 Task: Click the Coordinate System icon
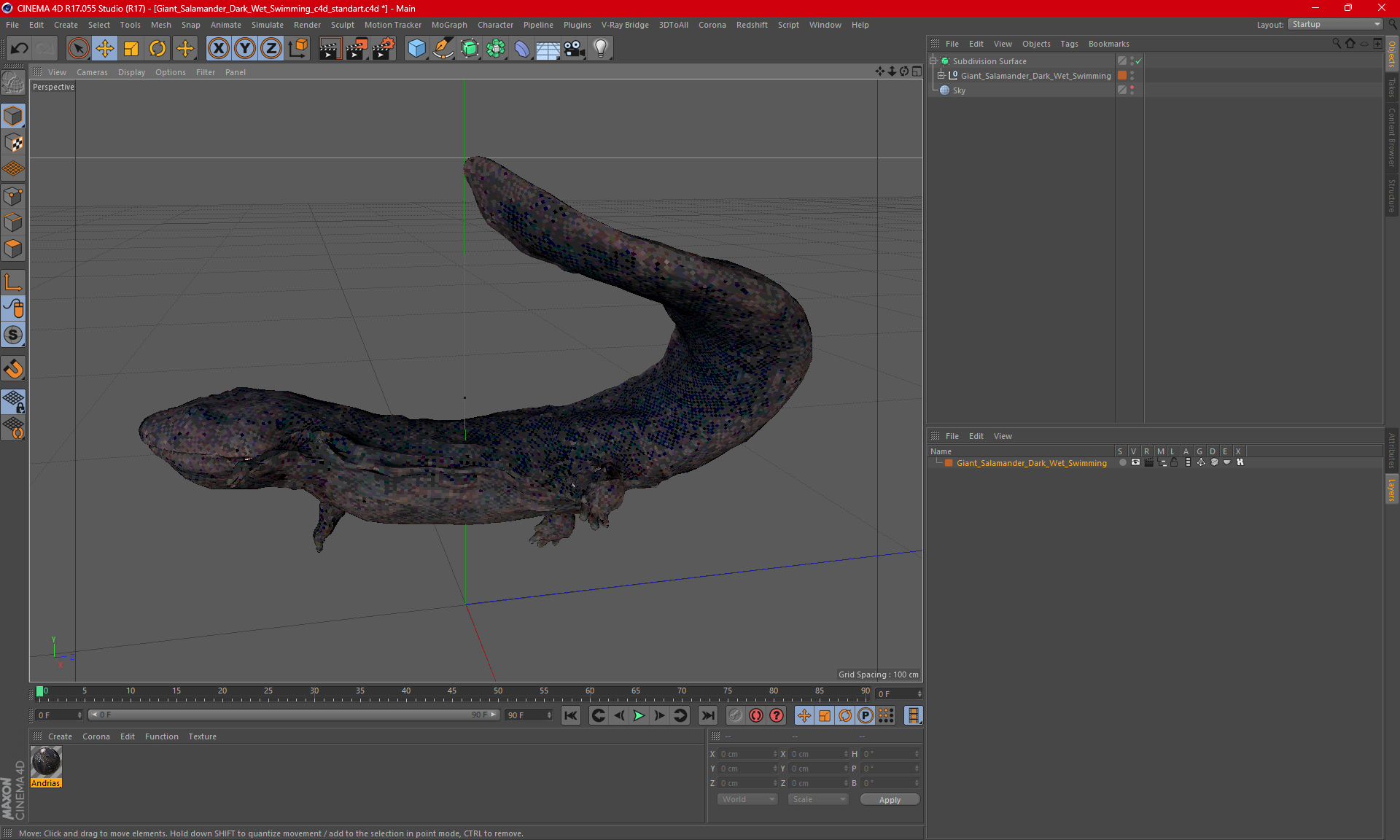[298, 49]
